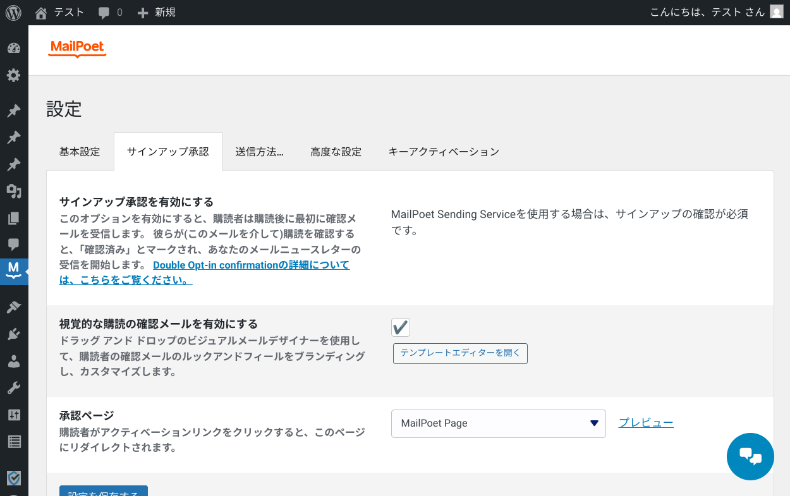Uncheck visual confirmation email checkbox
The image size is (790, 496).
(x=401, y=327)
